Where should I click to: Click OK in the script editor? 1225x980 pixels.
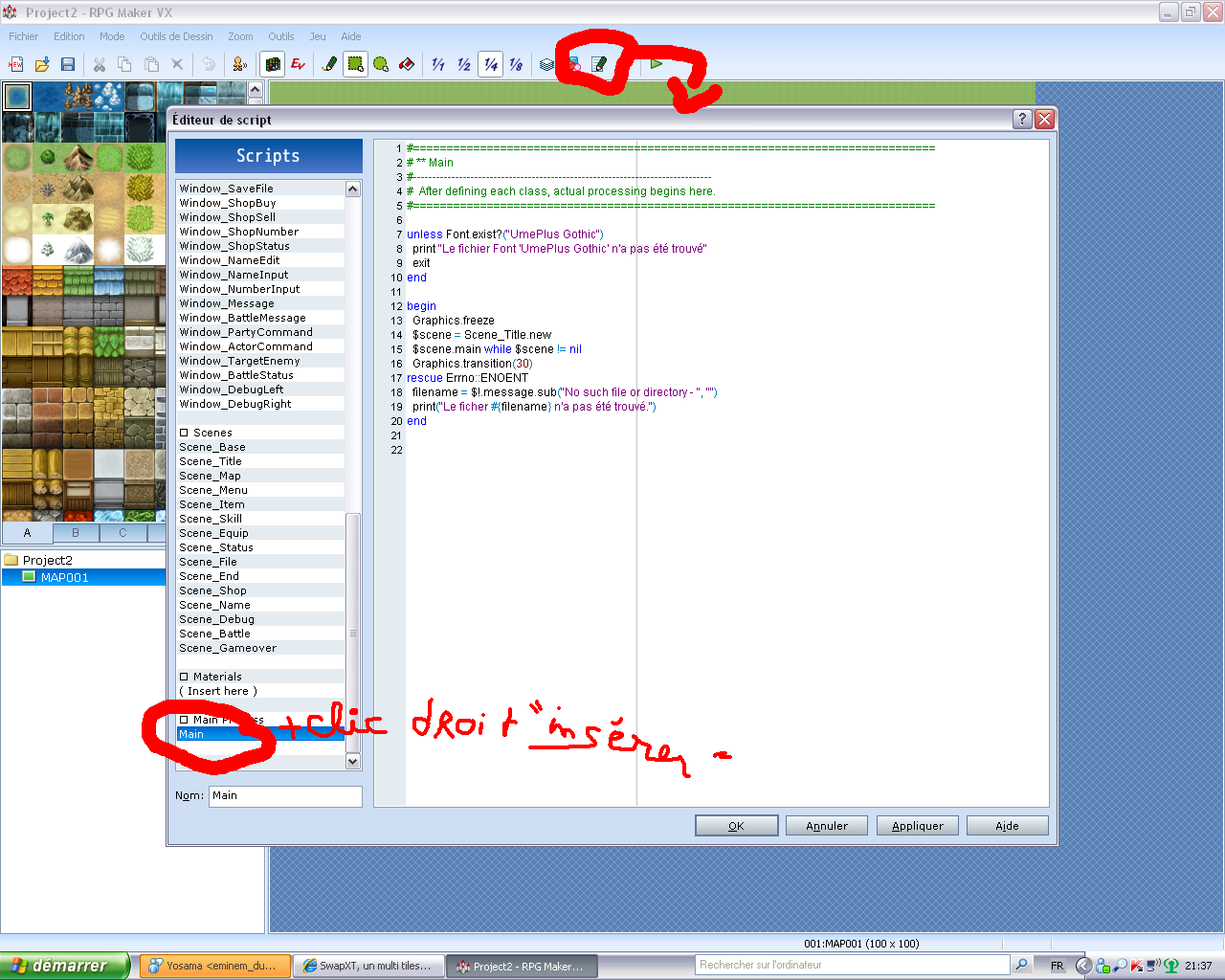pos(736,826)
